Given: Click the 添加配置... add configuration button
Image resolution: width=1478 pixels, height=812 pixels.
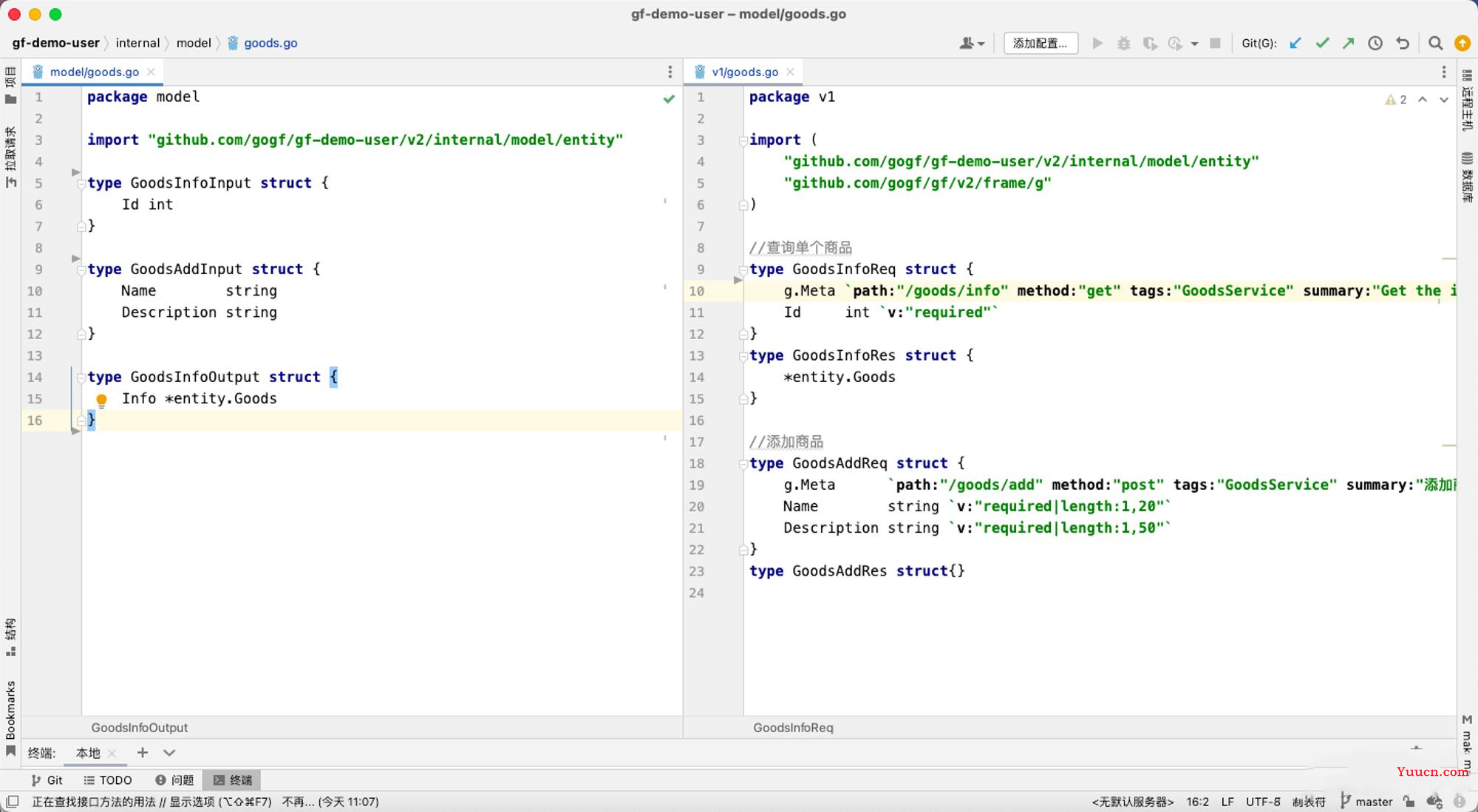Looking at the screenshot, I should pos(1041,44).
